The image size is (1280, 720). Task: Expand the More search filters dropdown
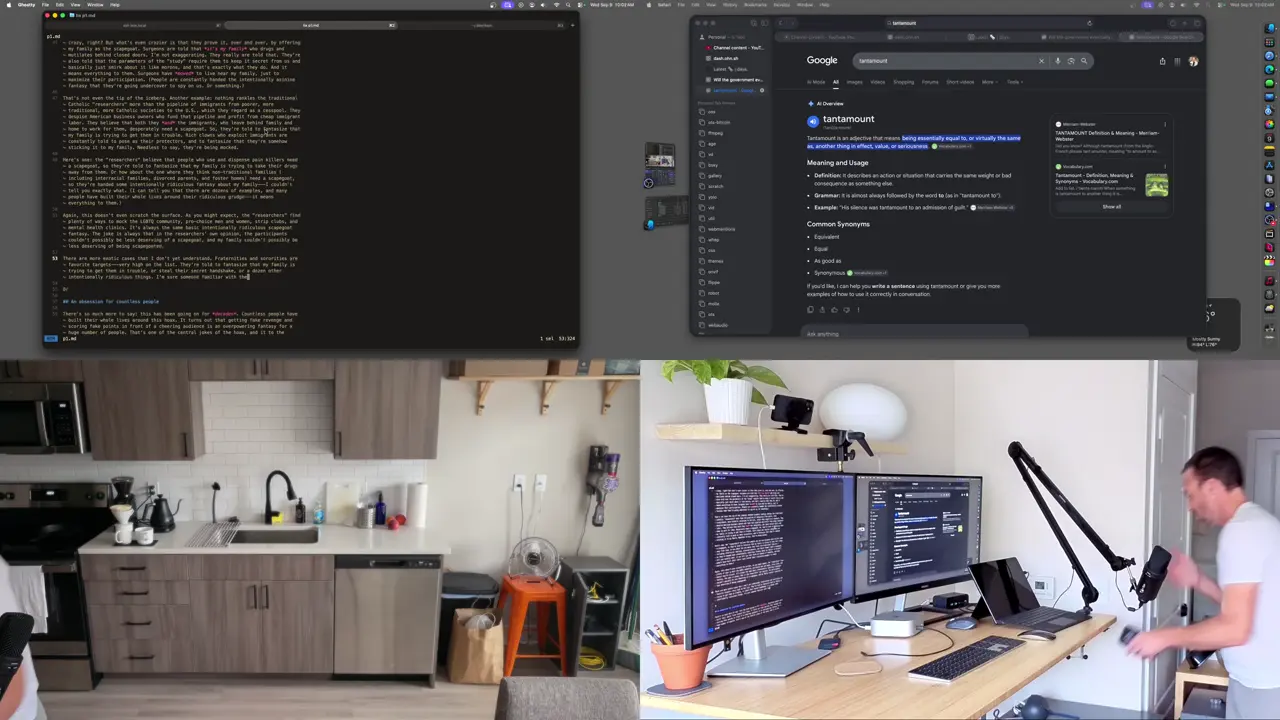pyautogui.click(x=989, y=82)
